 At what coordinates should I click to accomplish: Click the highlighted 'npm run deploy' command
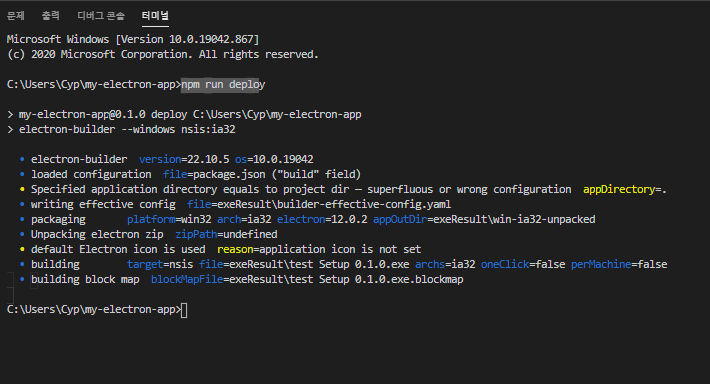tap(223, 85)
